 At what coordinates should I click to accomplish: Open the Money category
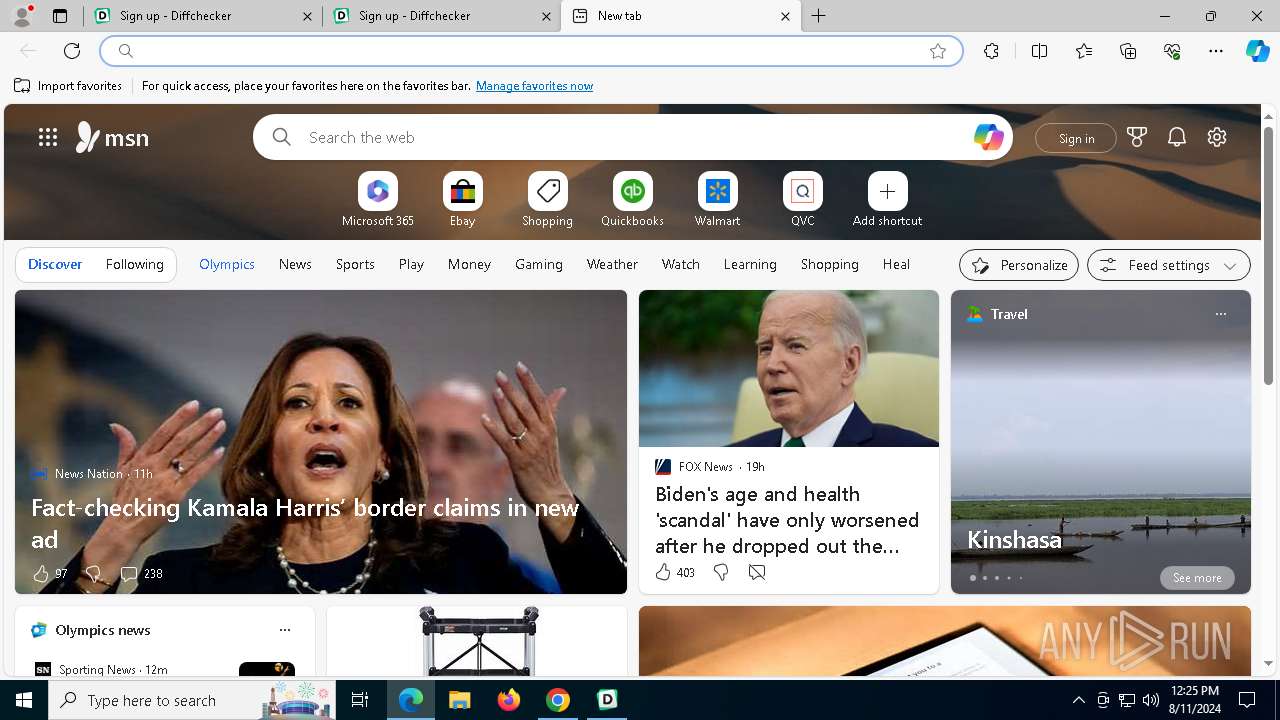pyautogui.click(x=469, y=264)
